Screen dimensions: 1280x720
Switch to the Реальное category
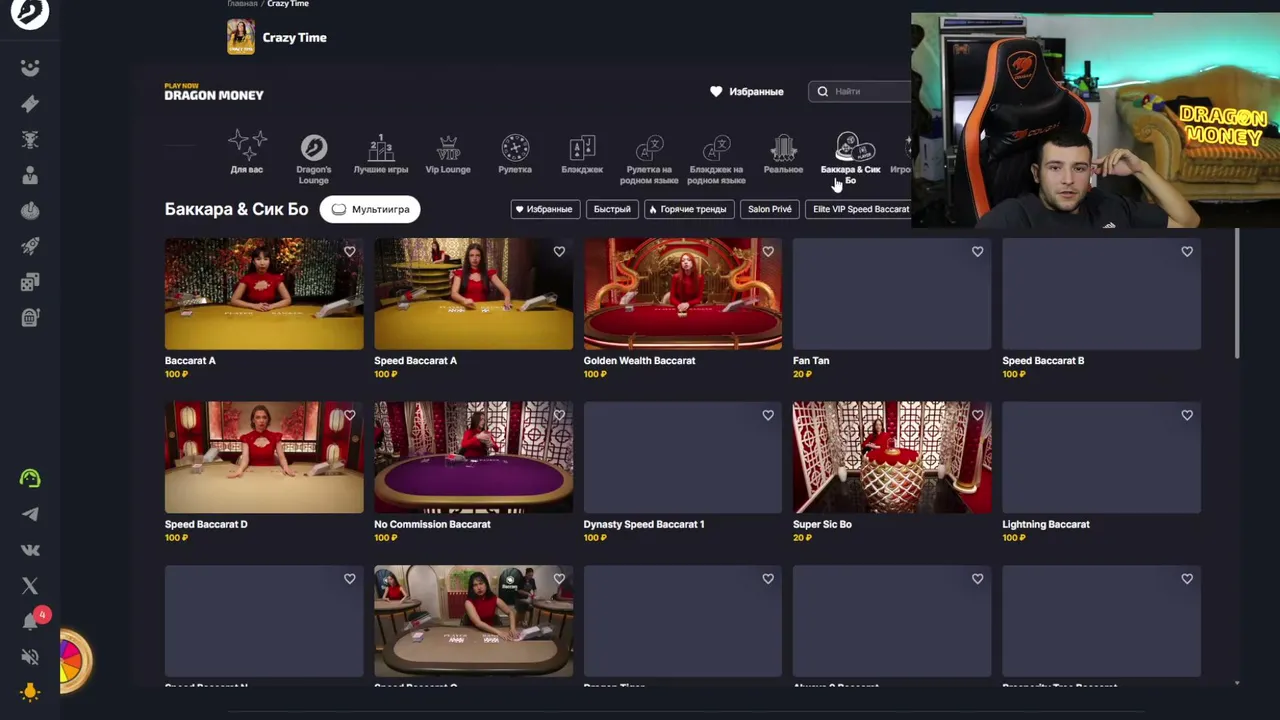tap(783, 153)
